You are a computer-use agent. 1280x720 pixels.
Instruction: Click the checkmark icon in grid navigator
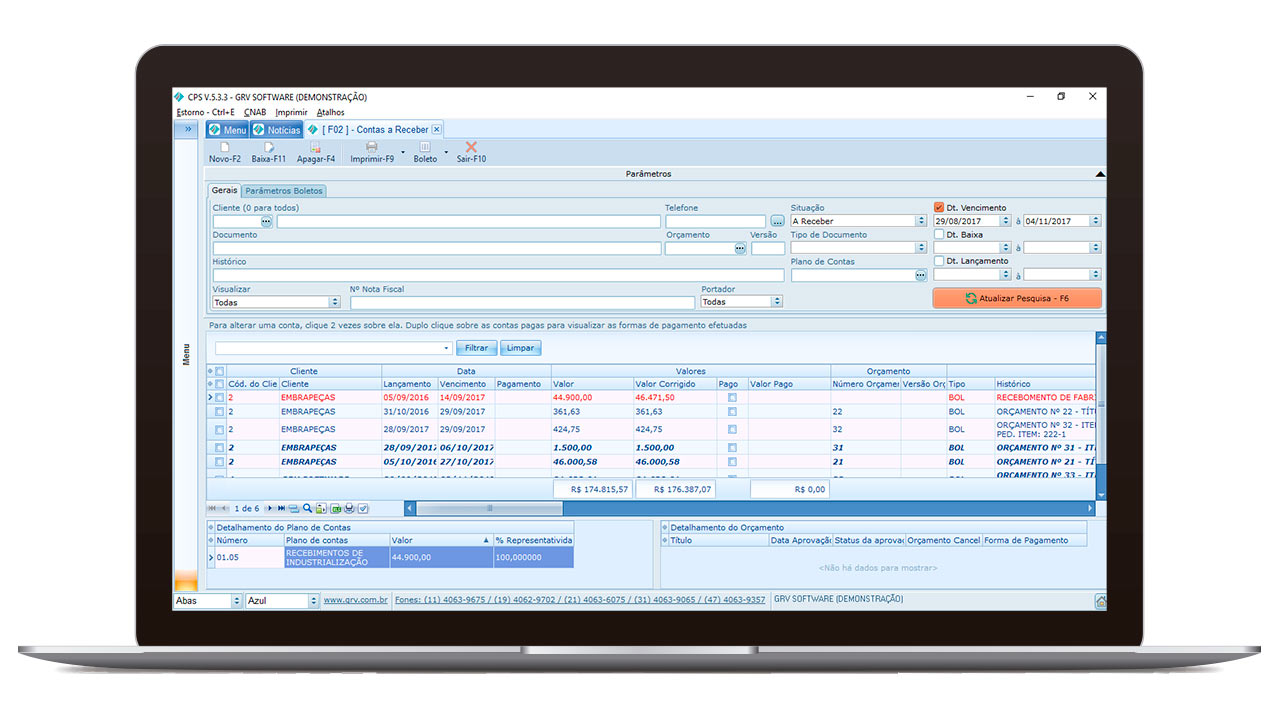tap(363, 509)
